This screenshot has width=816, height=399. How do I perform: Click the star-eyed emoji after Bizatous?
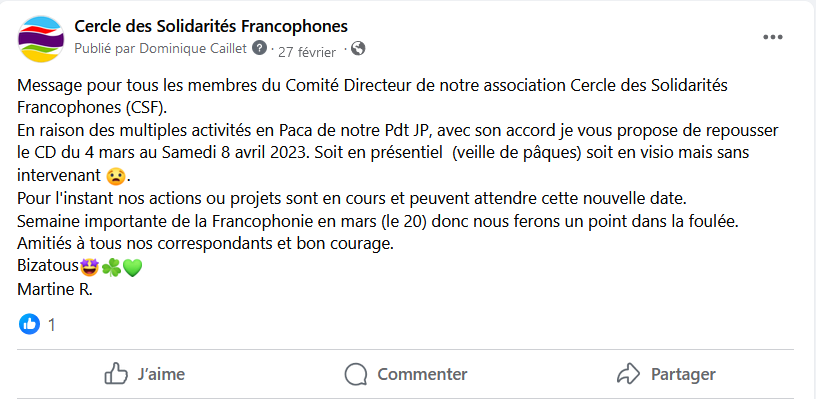point(90,268)
